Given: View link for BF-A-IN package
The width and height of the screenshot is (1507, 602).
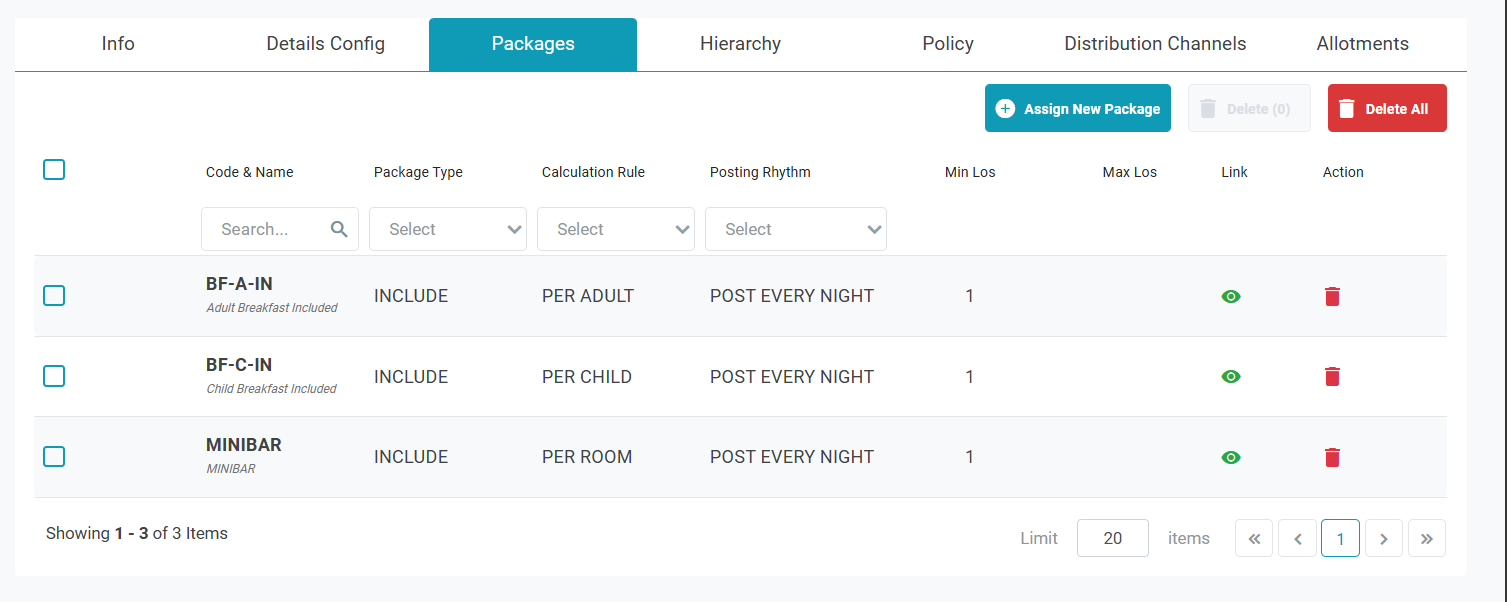Looking at the screenshot, I should (1231, 296).
